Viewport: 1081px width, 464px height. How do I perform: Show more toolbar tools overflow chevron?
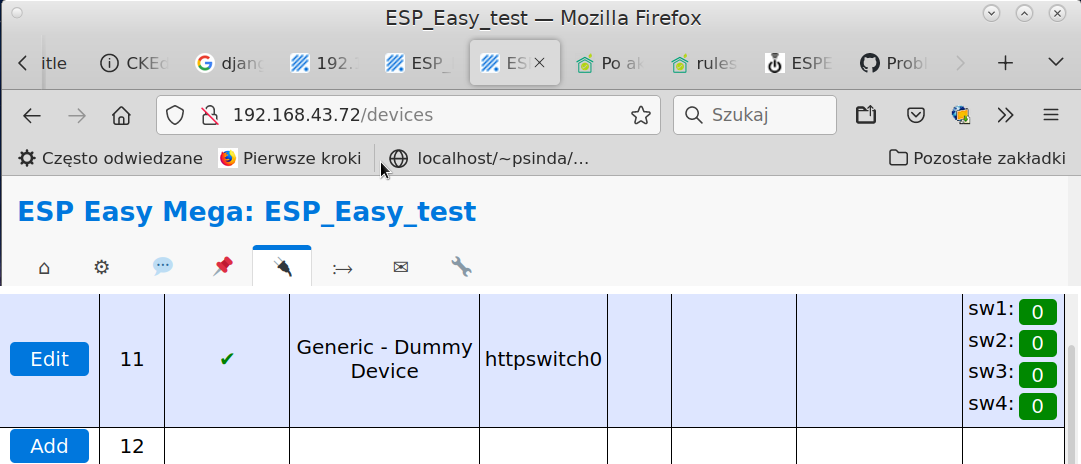1006,115
